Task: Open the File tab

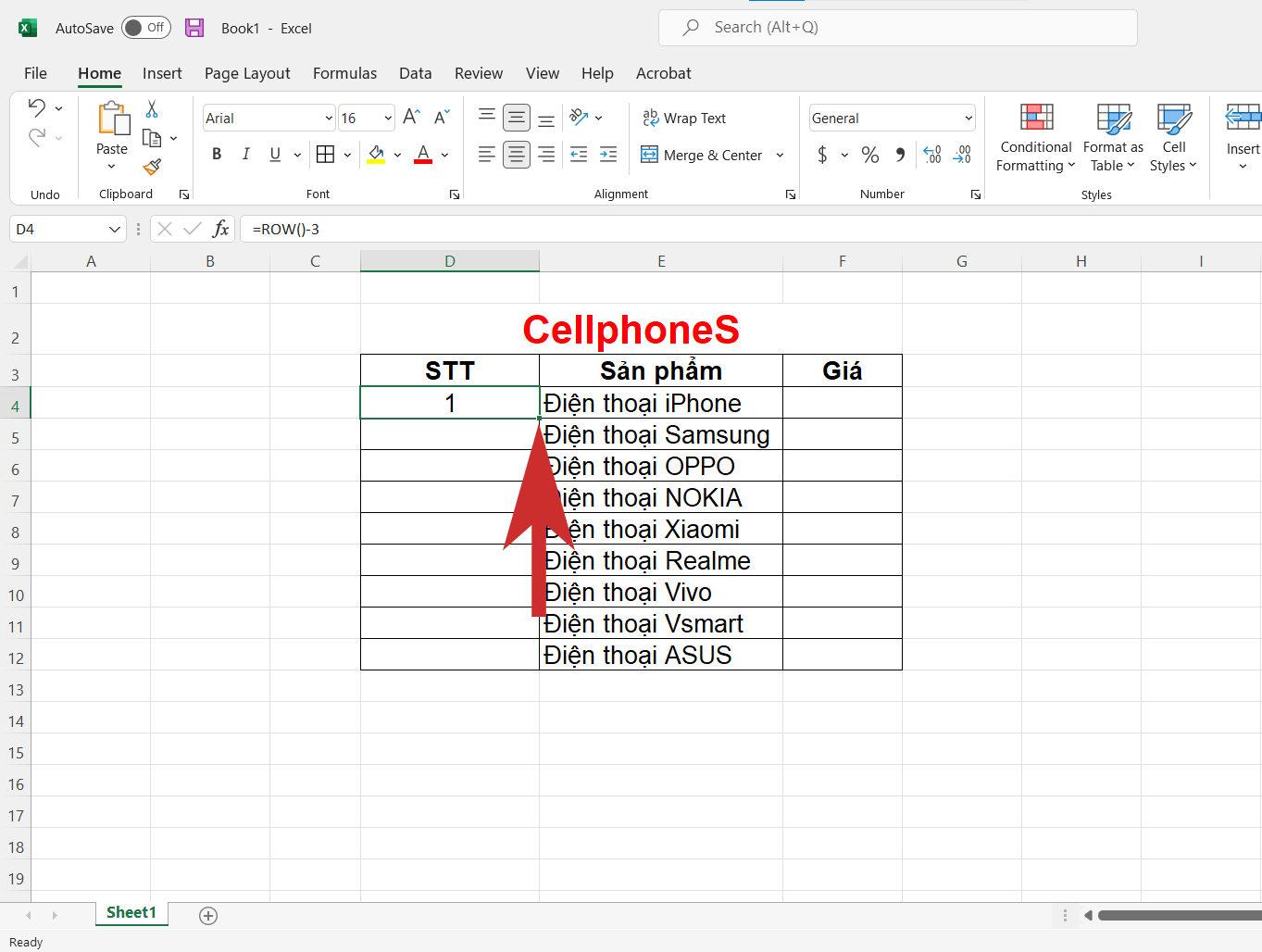Action: 35,73
